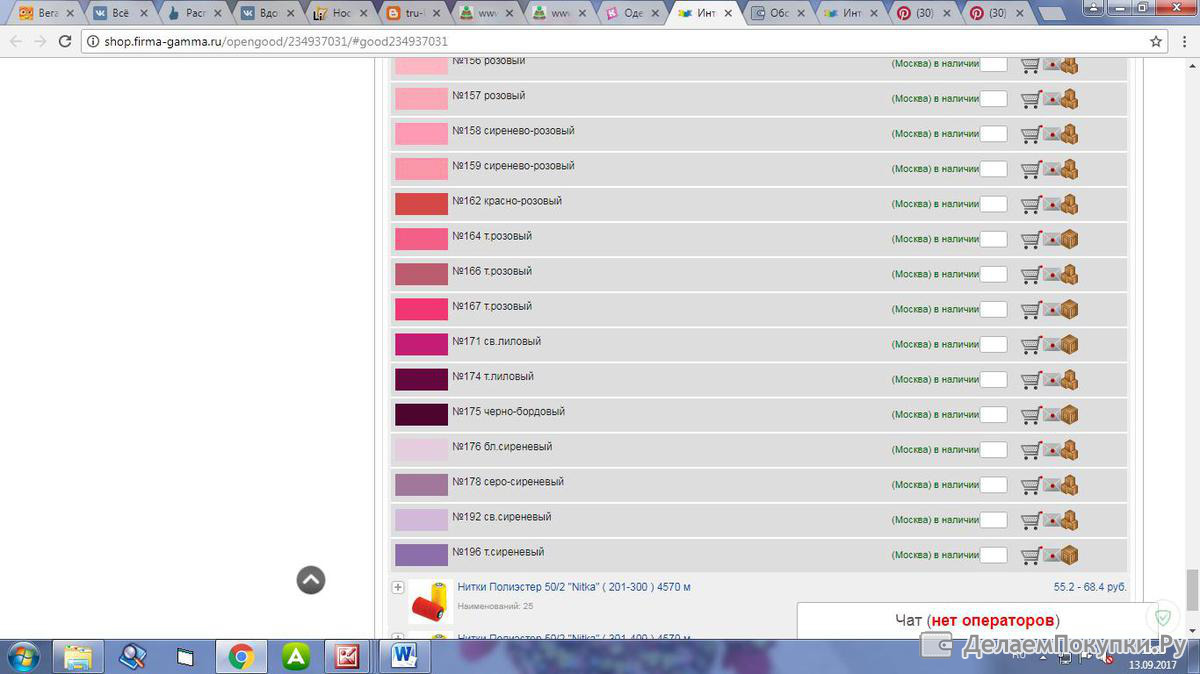Image resolution: width=1200 pixels, height=674 pixels.
Task: Click the price 55.2 - 68.4 руб.
Action: (1090, 587)
